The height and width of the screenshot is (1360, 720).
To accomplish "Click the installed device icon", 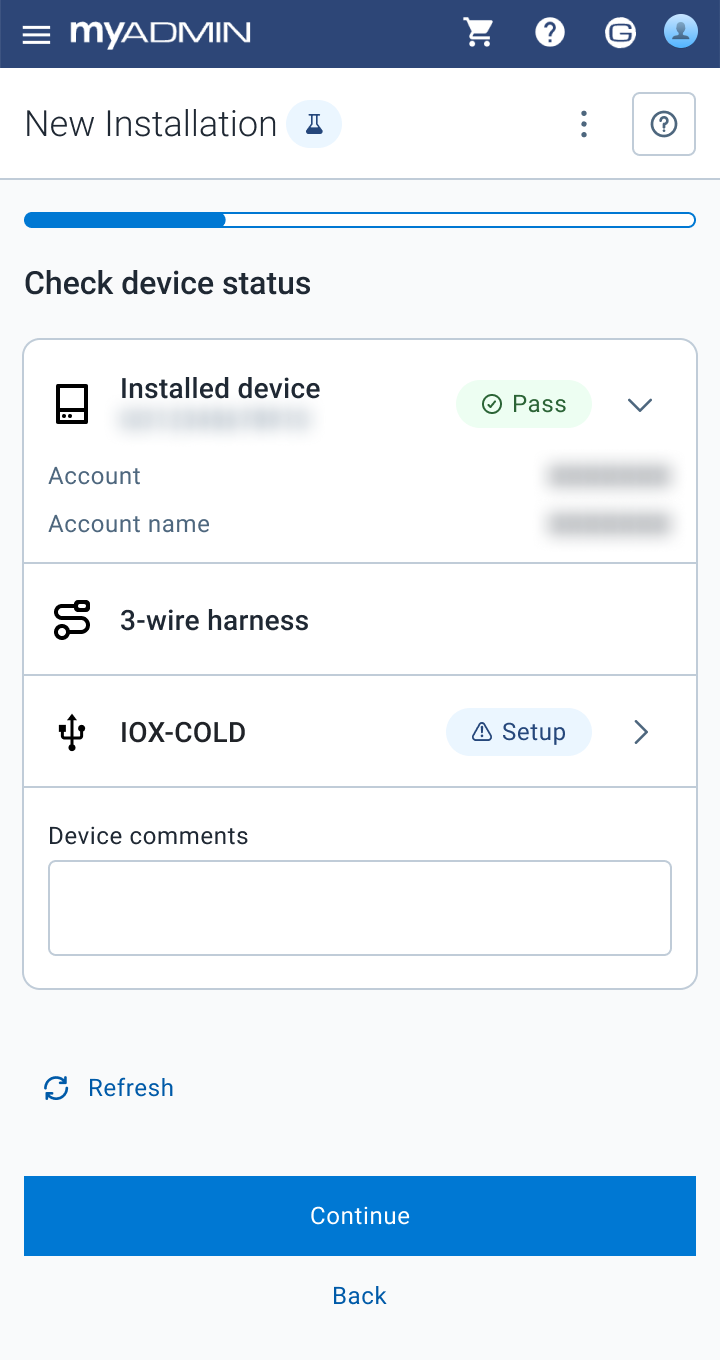I will pyautogui.click(x=72, y=404).
